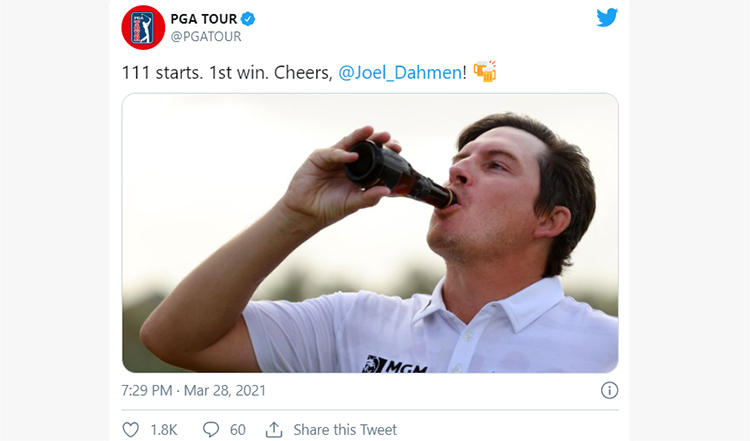Image resolution: width=750 pixels, height=441 pixels.
Task: Open the PGA TOUR display name
Action: tap(204, 19)
